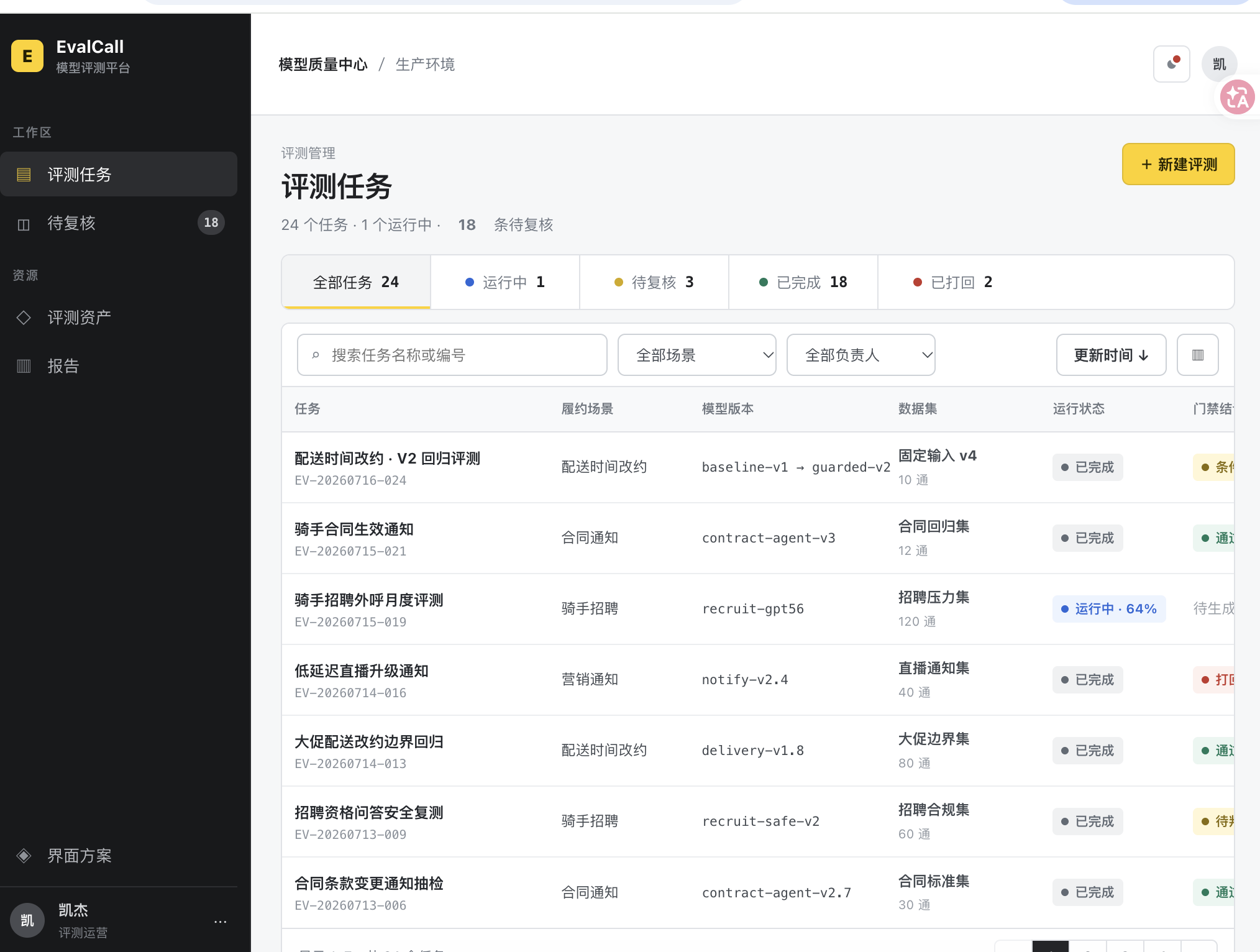
Task: Click the 评测任务 sidebar list icon
Action: [x=24, y=175]
